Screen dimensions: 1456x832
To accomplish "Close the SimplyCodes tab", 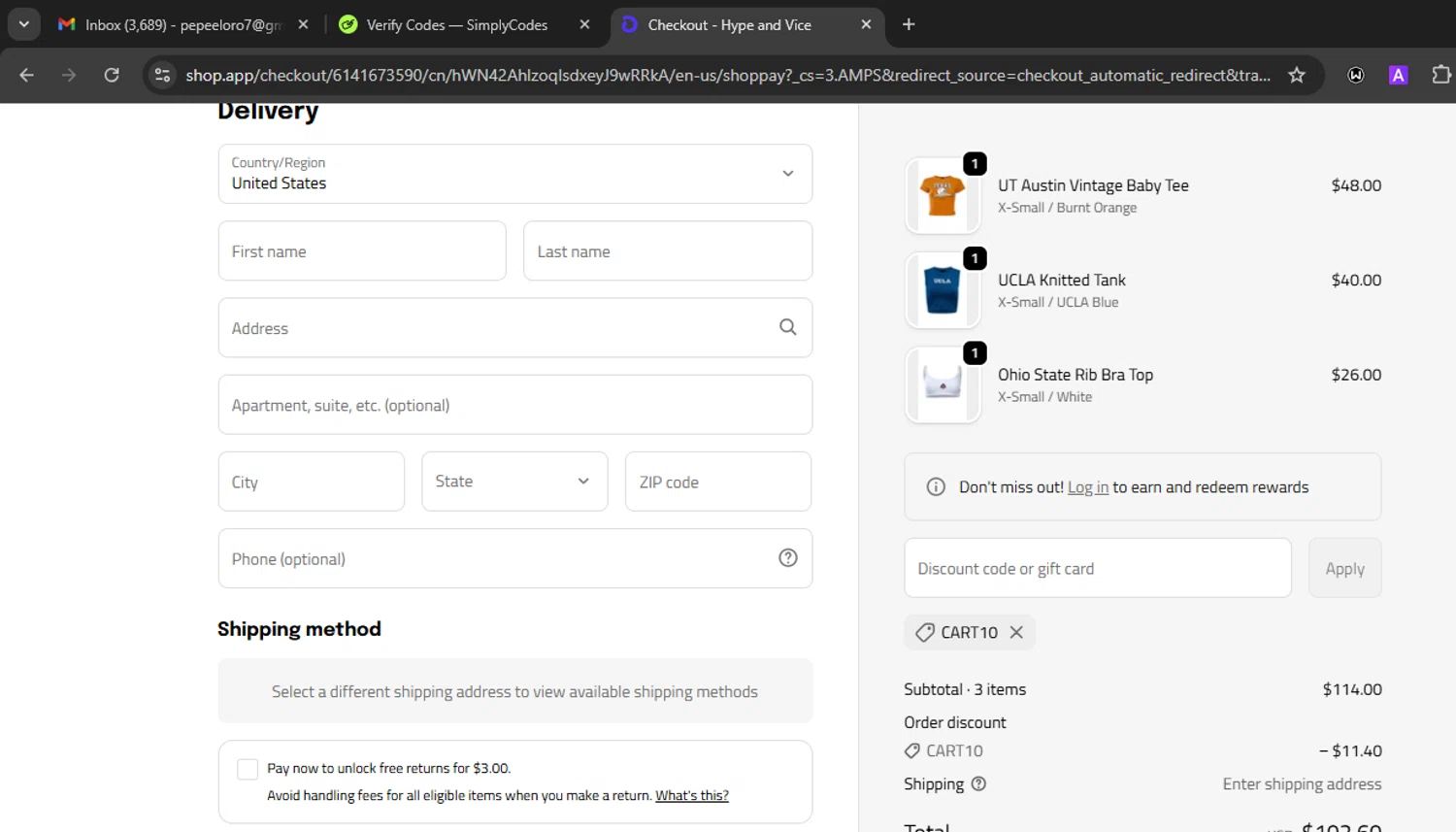I will click(584, 24).
